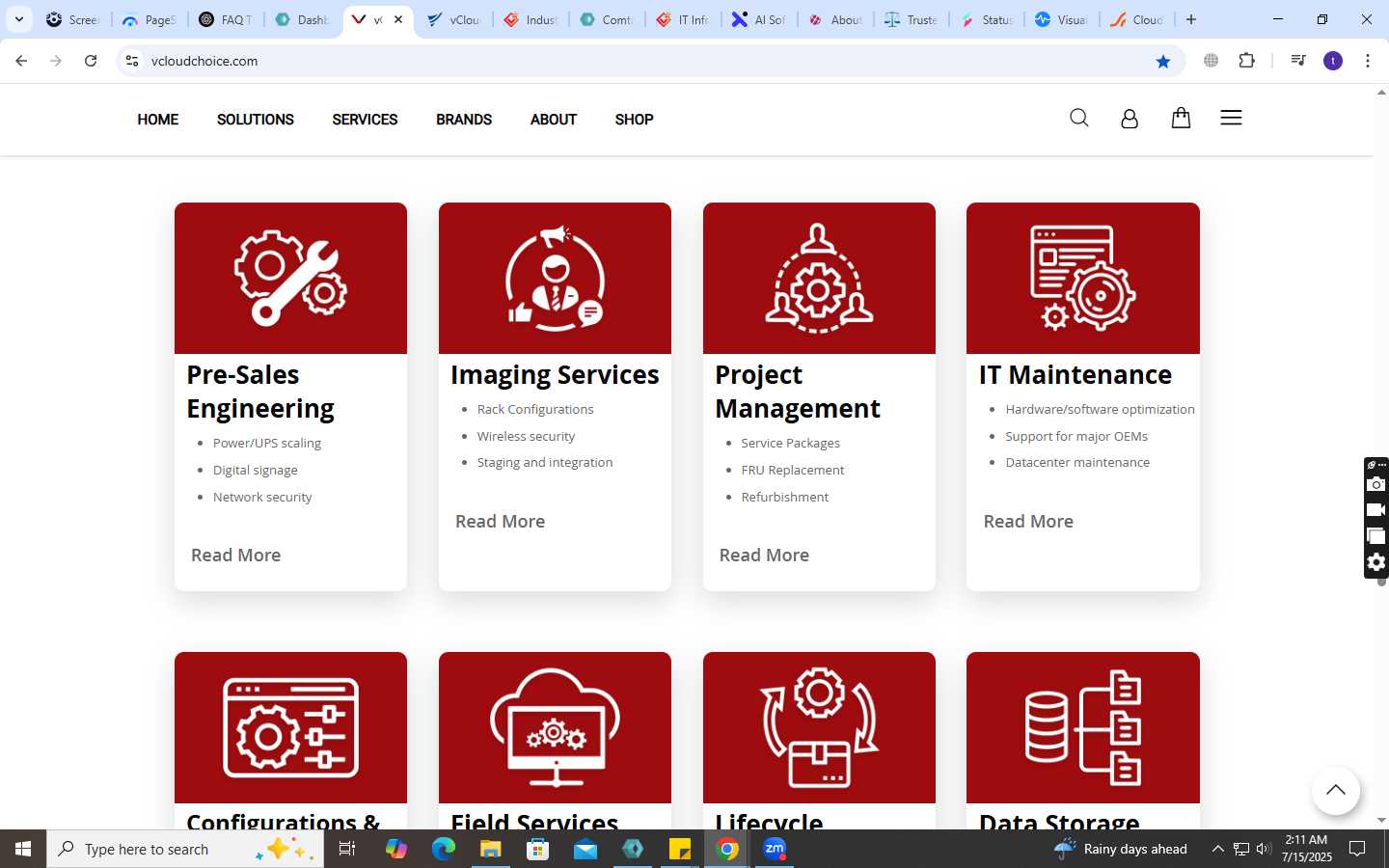
Task: Open the shopping bag cart icon
Action: (1181, 118)
